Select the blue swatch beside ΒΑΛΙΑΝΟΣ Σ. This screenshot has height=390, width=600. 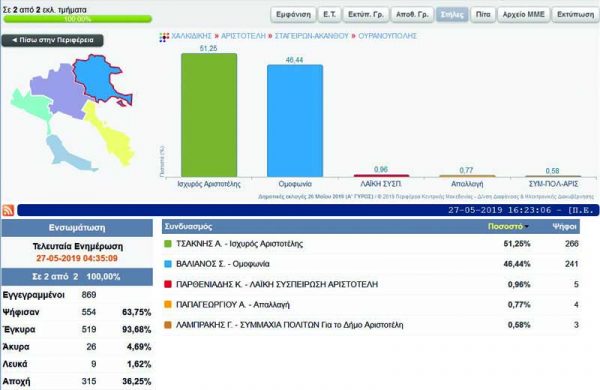(168, 264)
